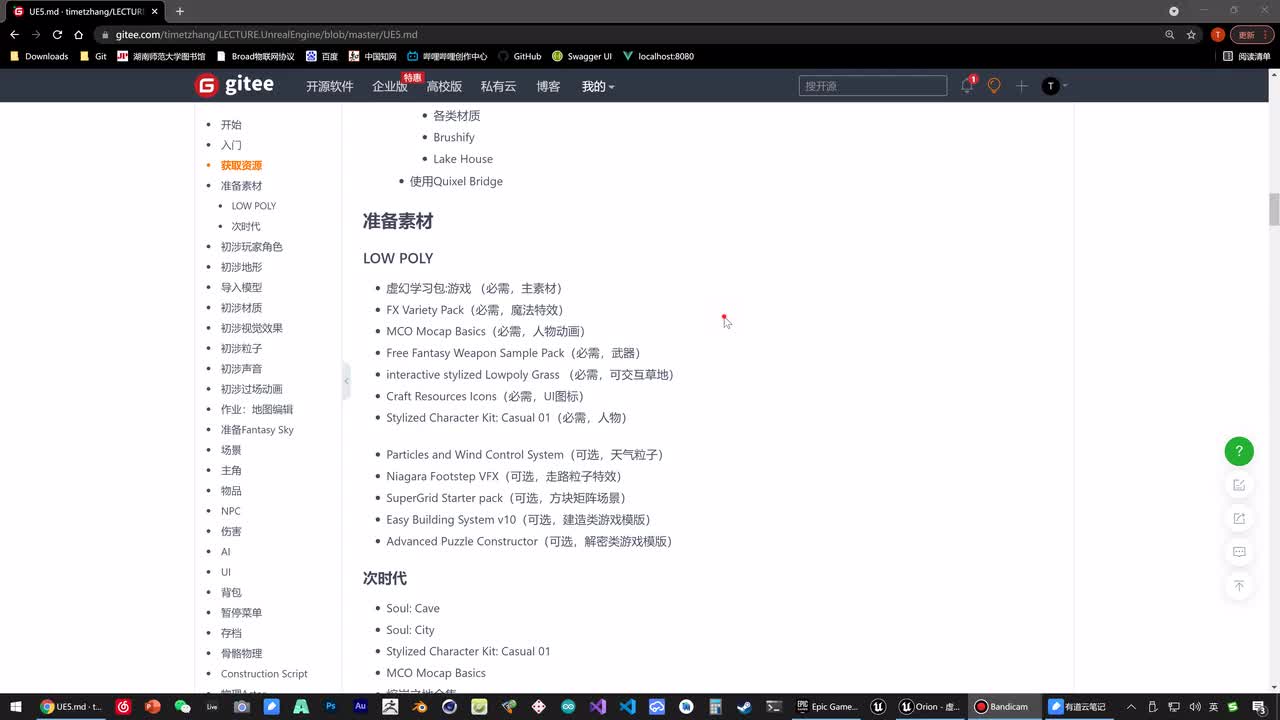Screen dimensions: 1280x720
Task: Open Steam from the taskbar
Action: pyautogui.click(x=745, y=706)
